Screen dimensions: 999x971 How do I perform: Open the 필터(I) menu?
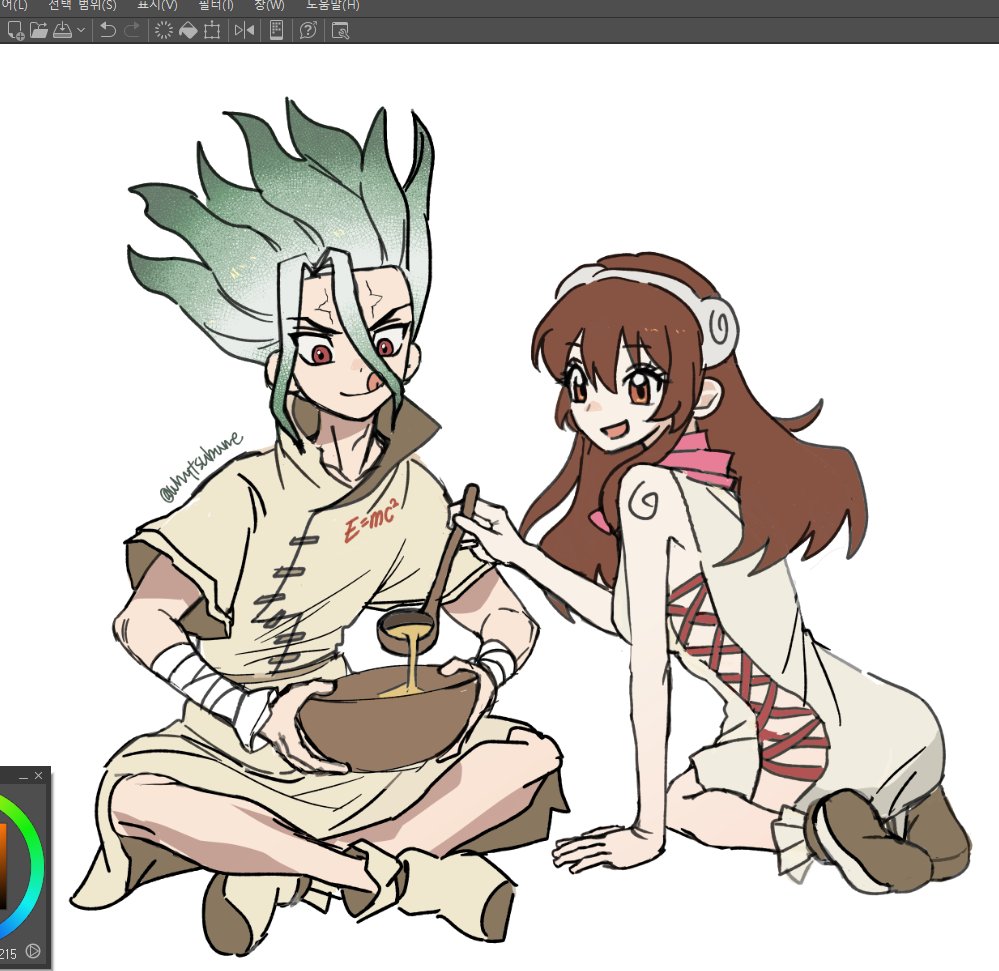pyautogui.click(x=216, y=6)
